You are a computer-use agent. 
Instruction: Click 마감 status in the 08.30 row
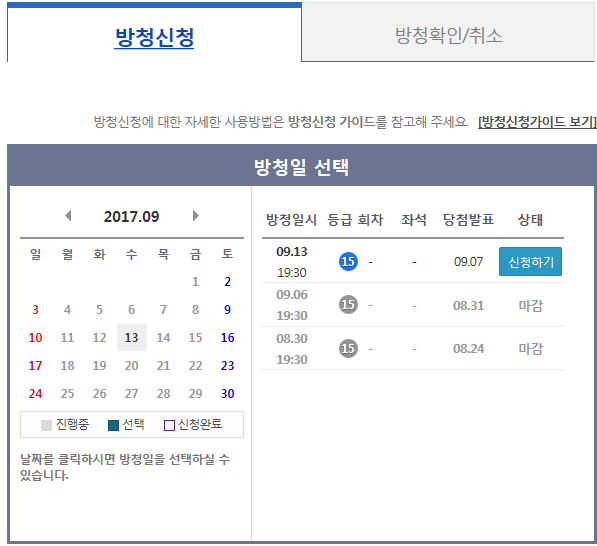pos(530,348)
